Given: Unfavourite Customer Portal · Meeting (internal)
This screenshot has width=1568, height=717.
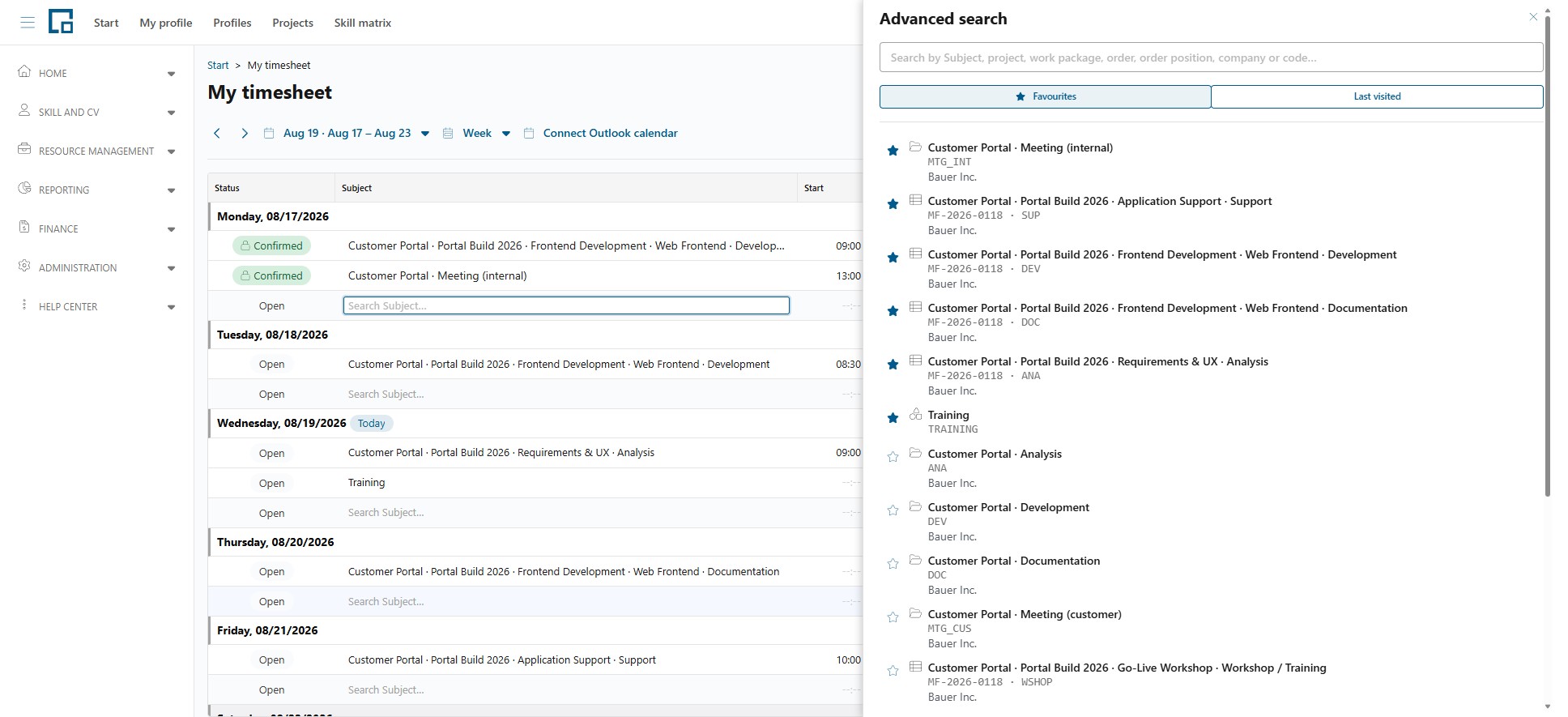Looking at the screenshot, I should (x=893, y=151).
